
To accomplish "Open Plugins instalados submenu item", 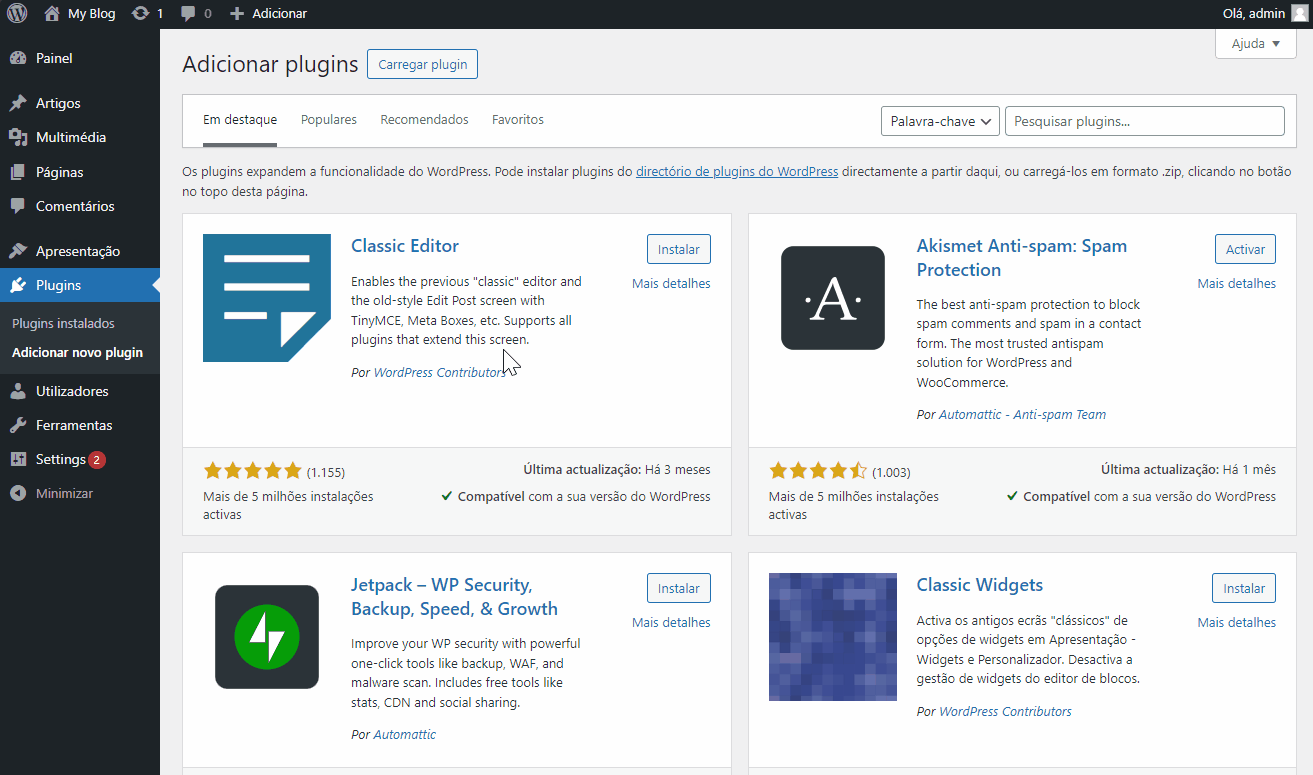I will click(63, 323).
